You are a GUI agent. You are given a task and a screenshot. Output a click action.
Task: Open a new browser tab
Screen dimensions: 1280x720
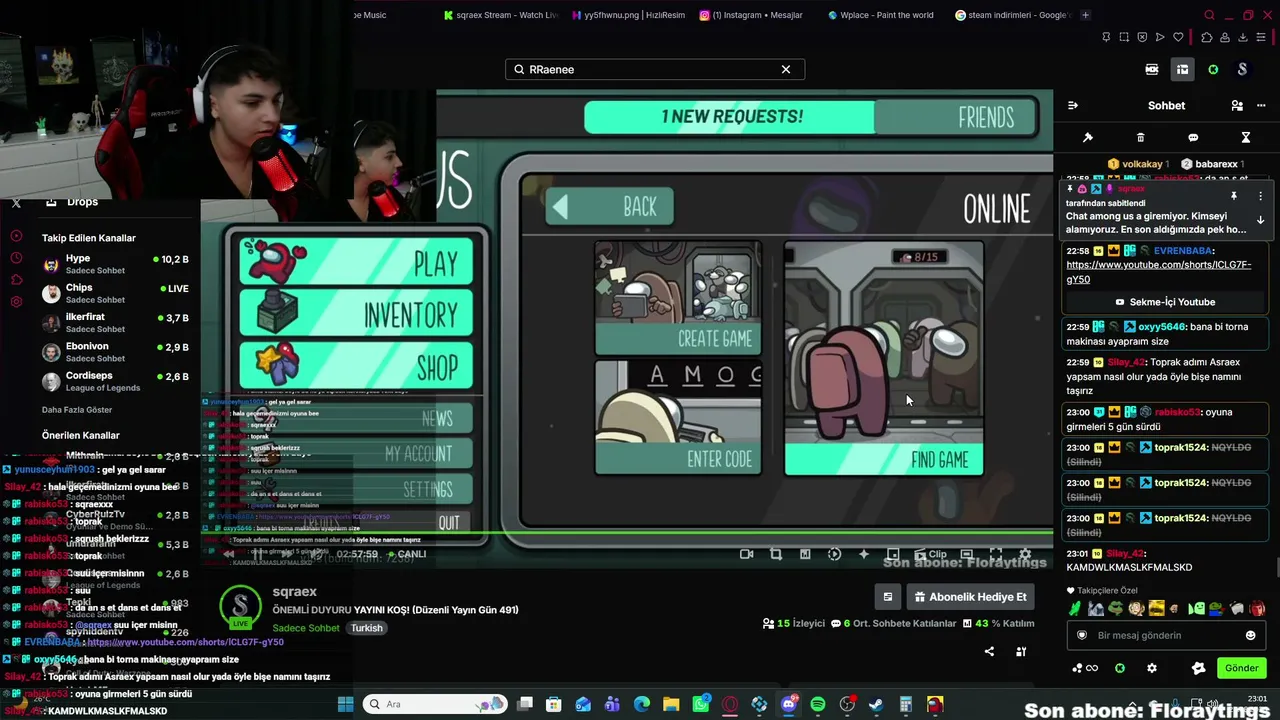coord(1085,15)
